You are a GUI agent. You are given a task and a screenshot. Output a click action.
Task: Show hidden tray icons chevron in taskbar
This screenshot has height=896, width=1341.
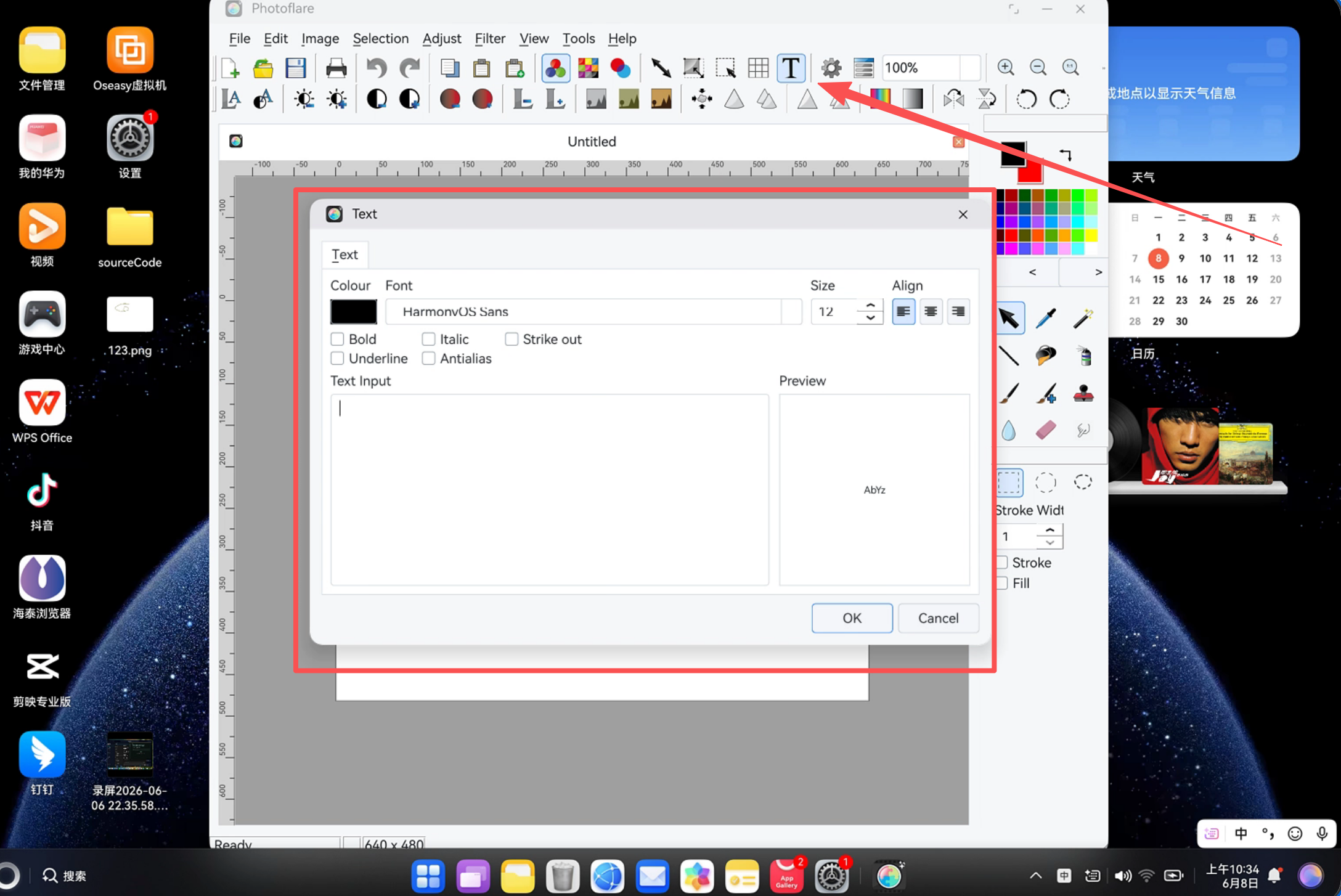(1035, 876)
